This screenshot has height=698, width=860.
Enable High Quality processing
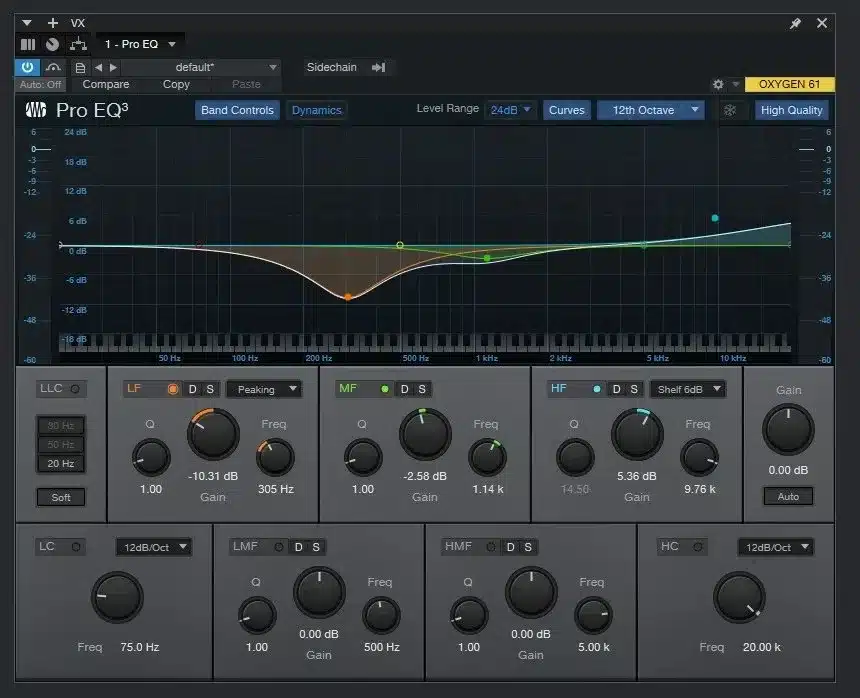click(792, 110)
